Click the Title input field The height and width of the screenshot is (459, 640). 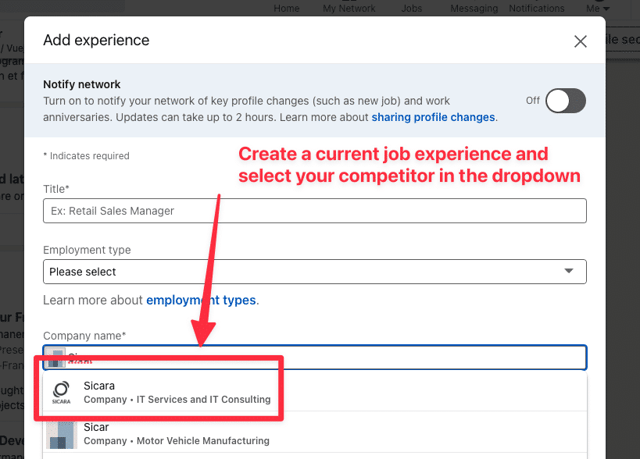pos(315,211)
